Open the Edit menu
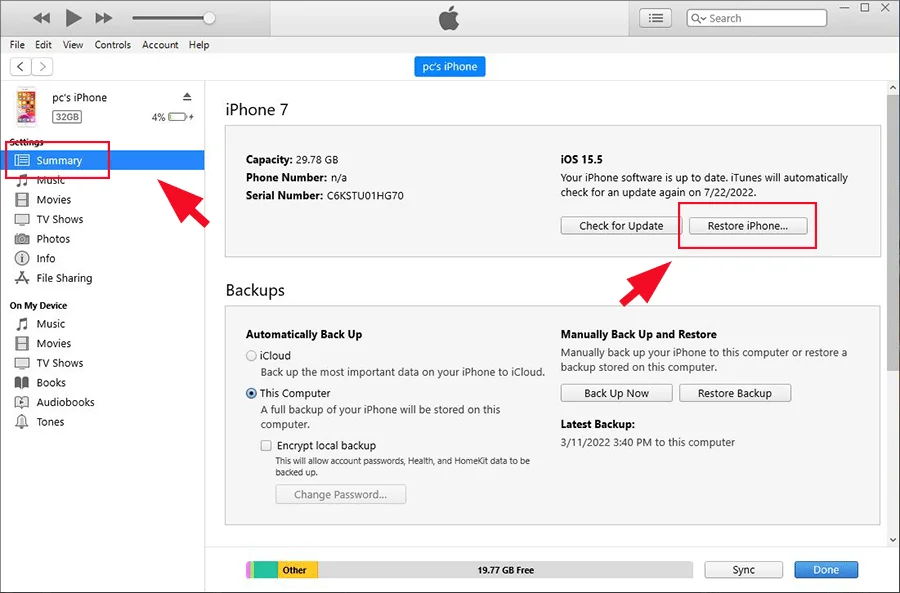 click(43, 45)
